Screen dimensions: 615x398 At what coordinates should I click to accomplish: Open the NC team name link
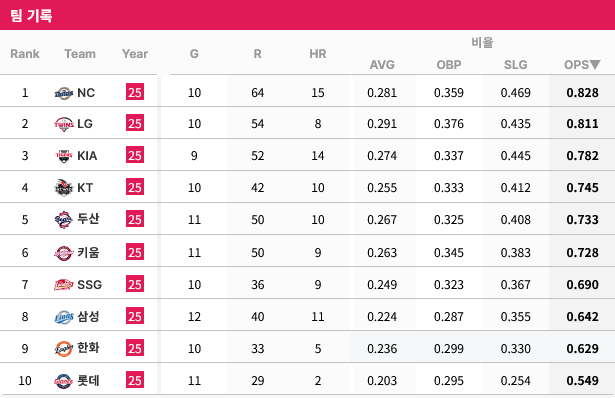click(86, 93)
